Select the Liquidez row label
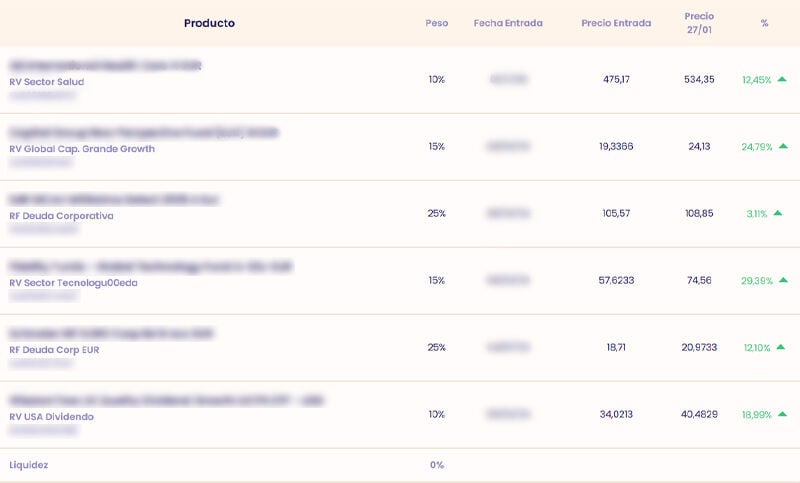The width and height of the screenshot is (800, 483). [x=29, y=465]
